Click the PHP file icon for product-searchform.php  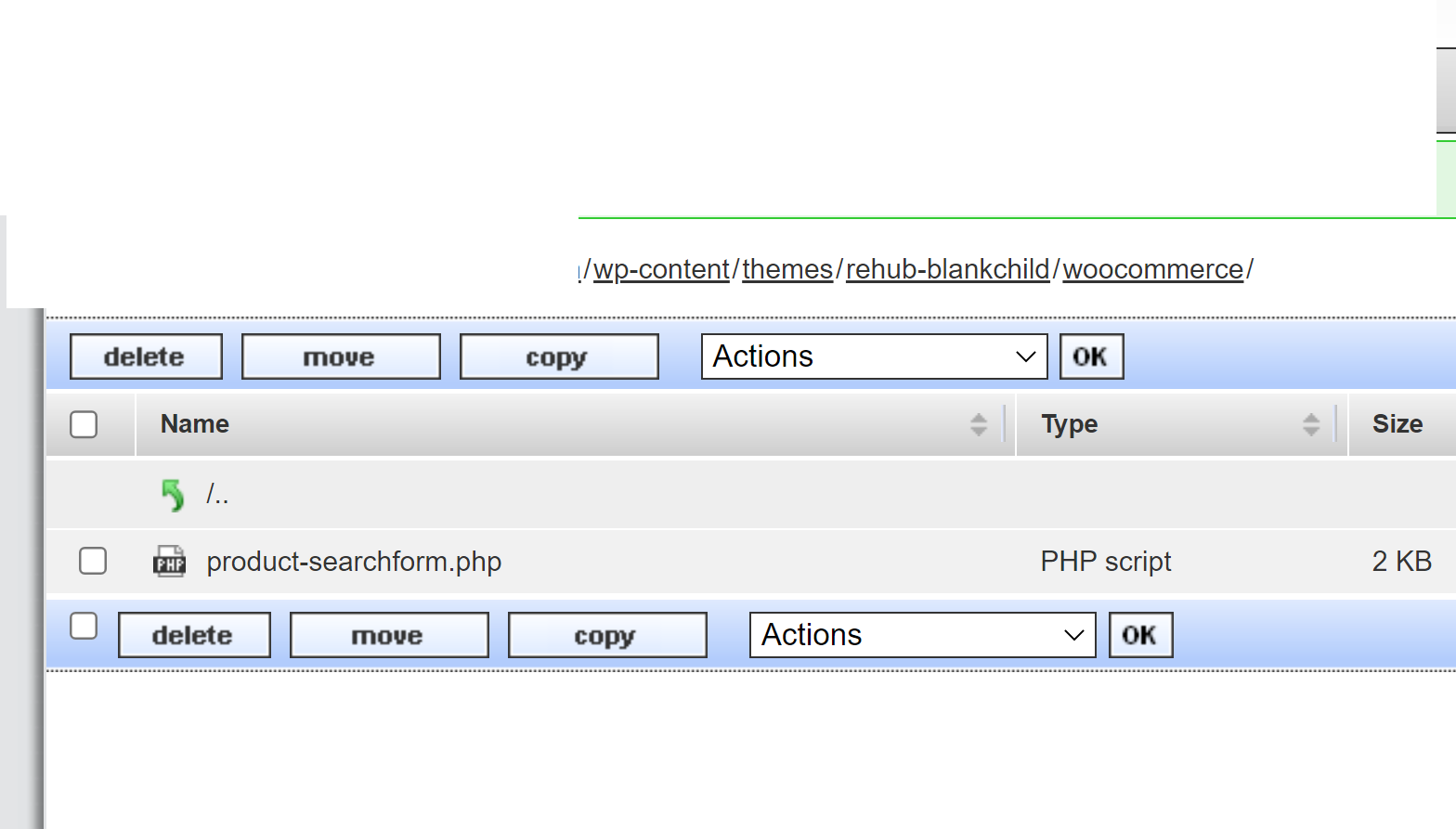click(169, 562)
